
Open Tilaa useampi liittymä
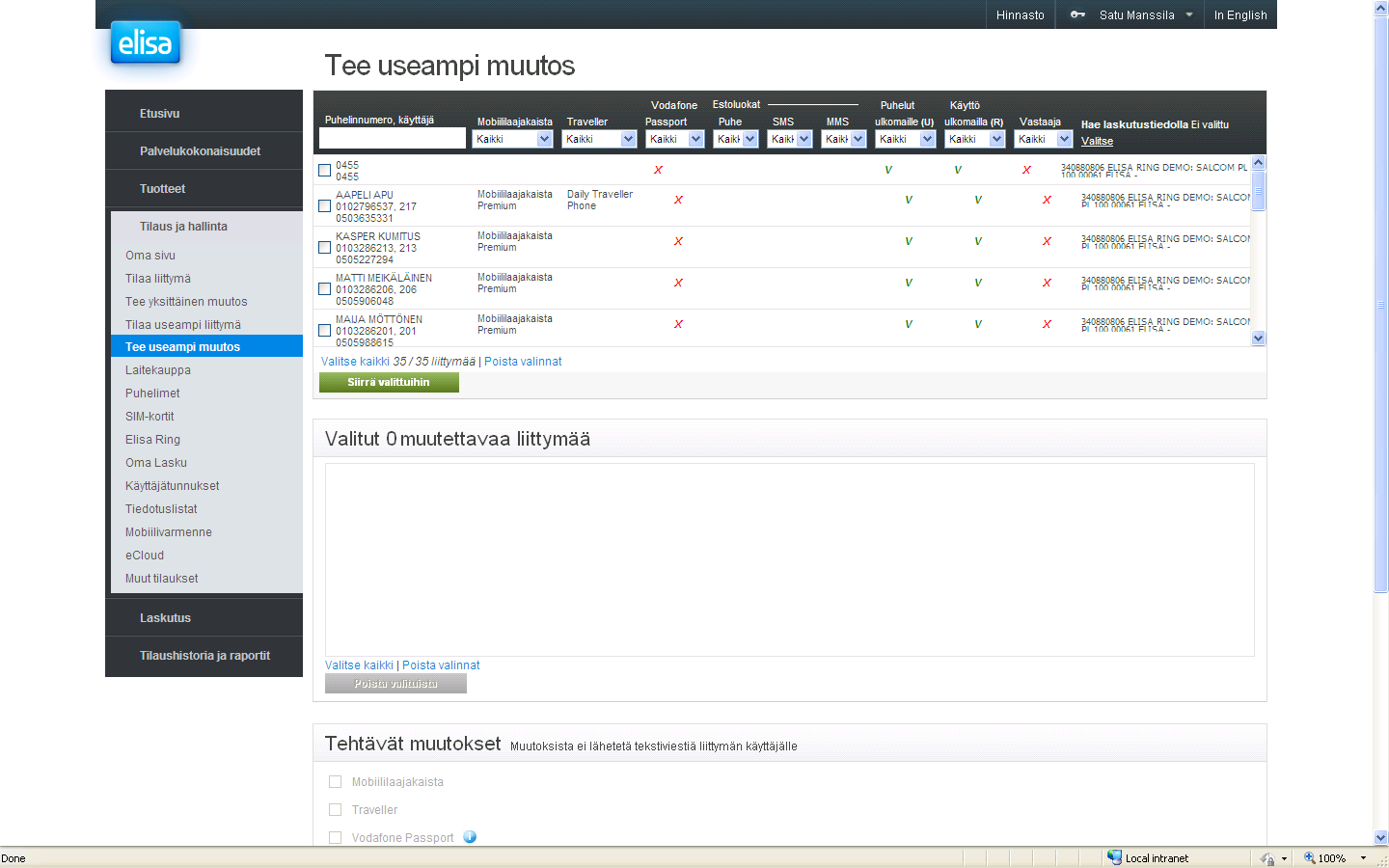183,325
